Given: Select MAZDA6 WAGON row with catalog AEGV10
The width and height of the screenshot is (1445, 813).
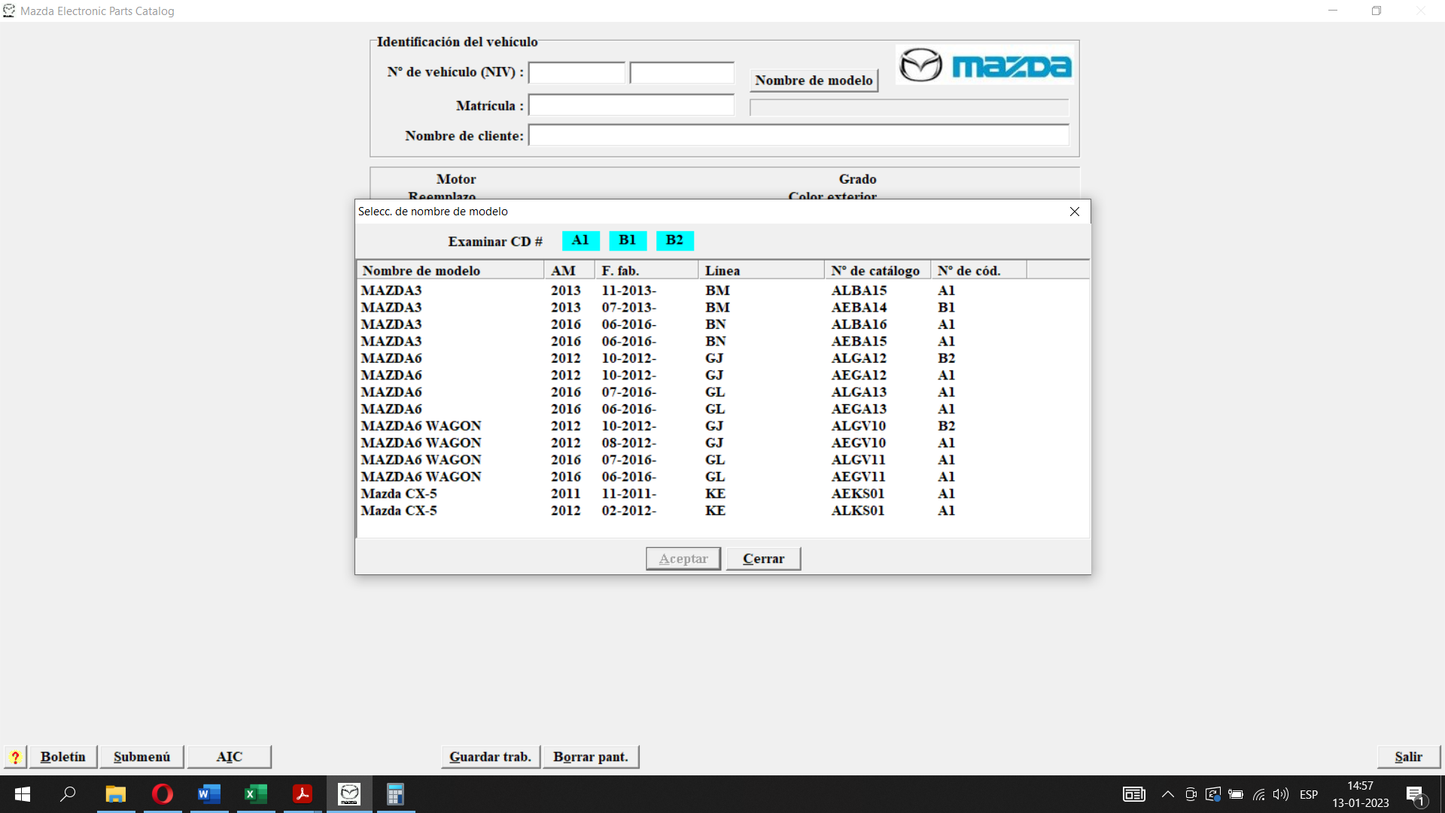Looking at the screenshot, I should coord(722,443).
